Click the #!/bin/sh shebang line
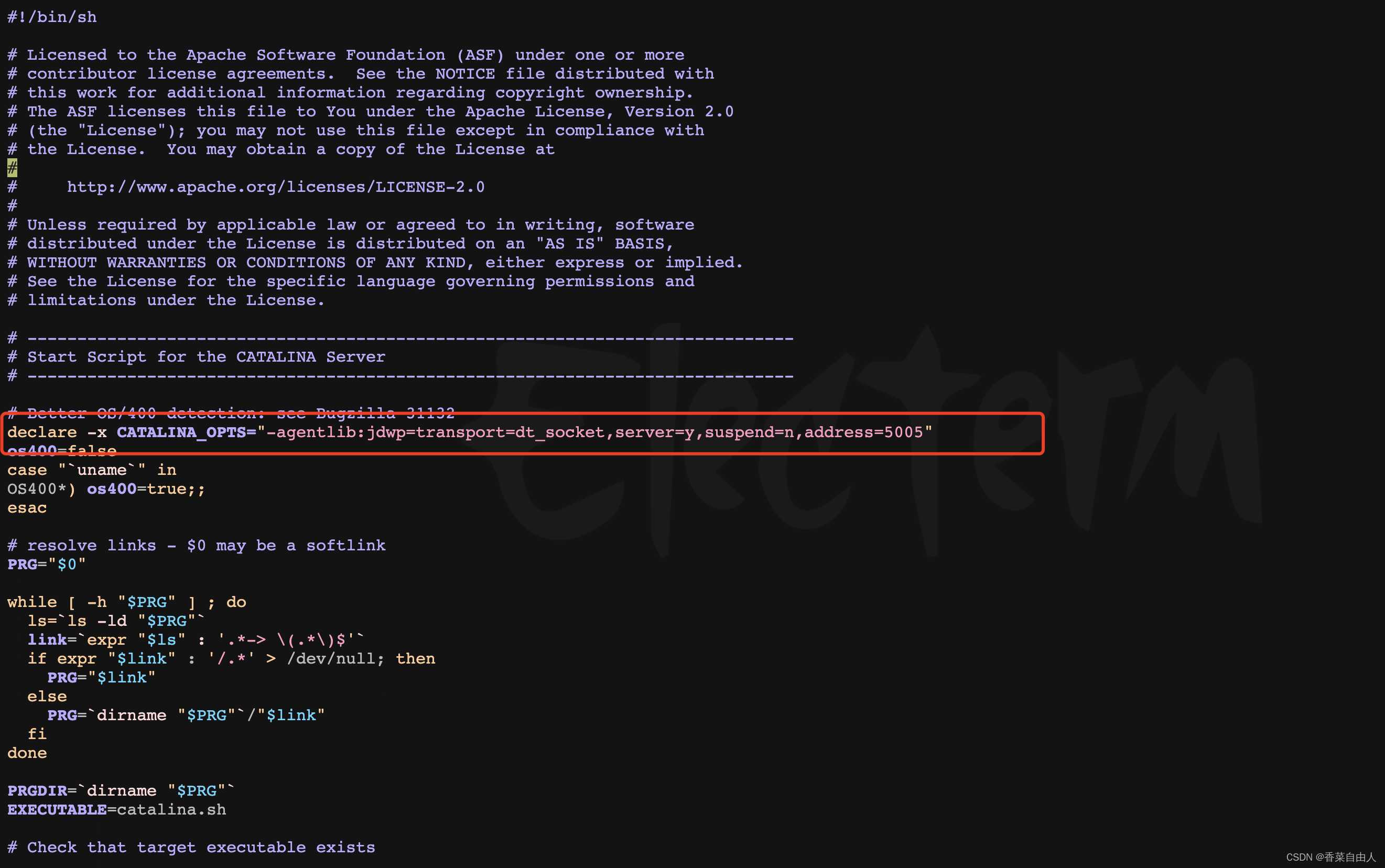 pyautogui.click(x=52, y=17)
